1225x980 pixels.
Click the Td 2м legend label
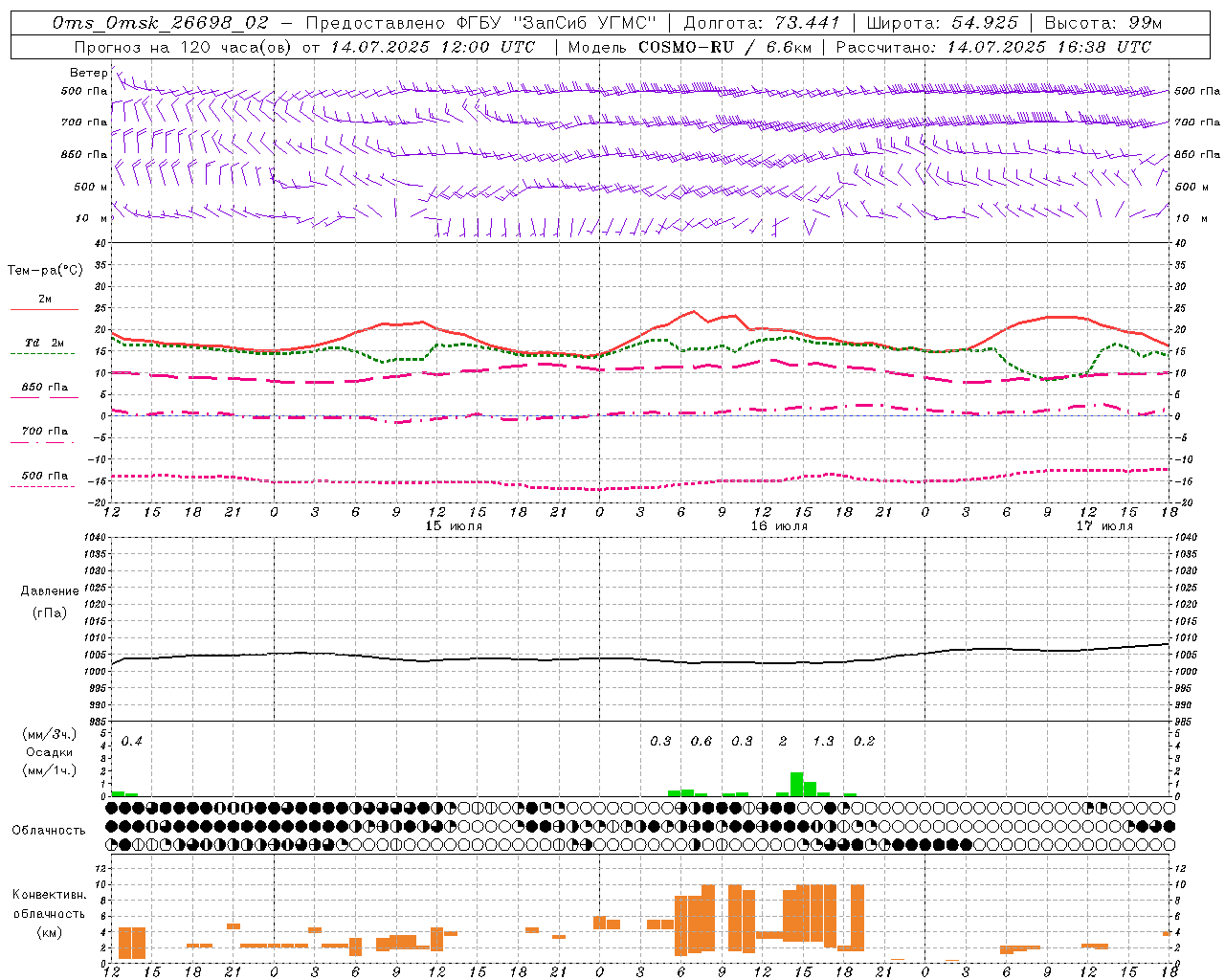click(45, 343)
